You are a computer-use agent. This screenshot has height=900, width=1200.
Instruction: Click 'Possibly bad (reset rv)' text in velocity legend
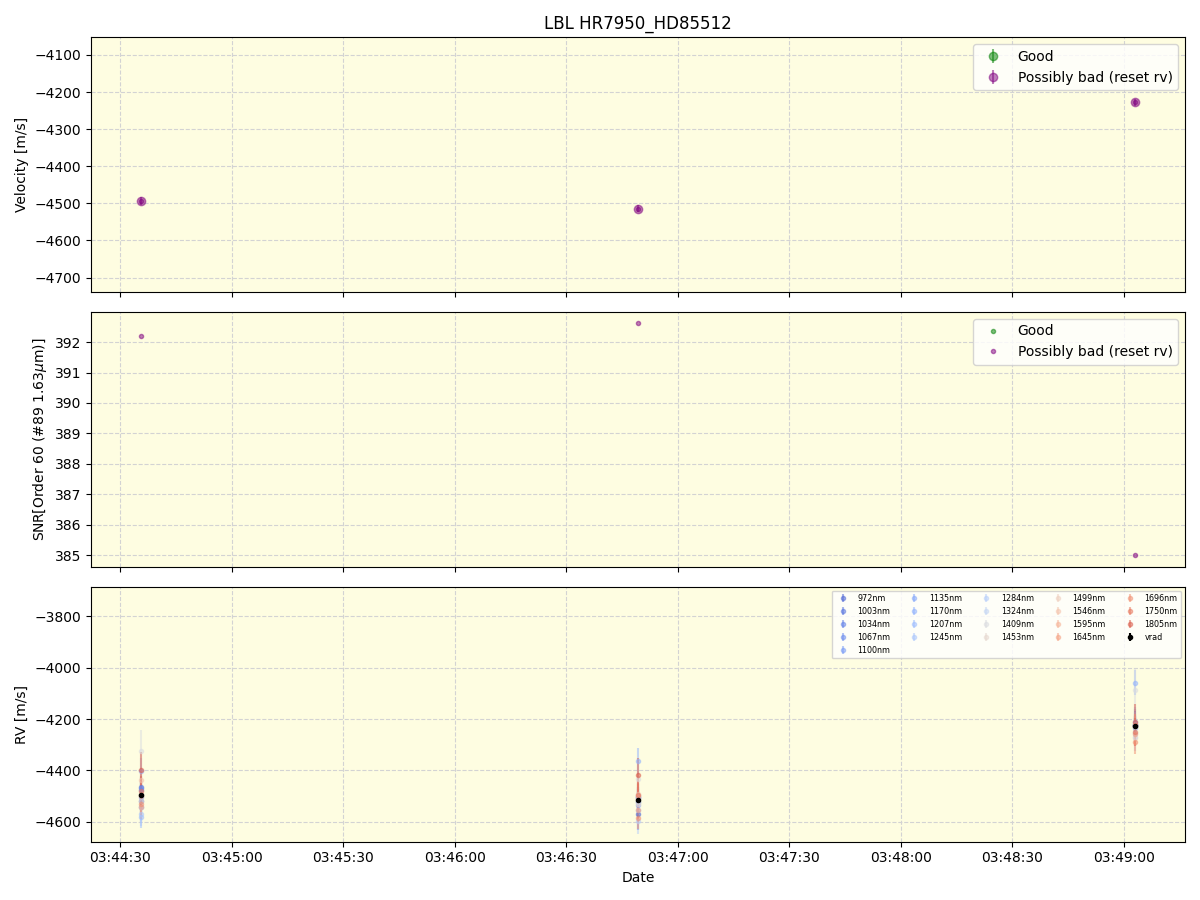(1095, 77)
